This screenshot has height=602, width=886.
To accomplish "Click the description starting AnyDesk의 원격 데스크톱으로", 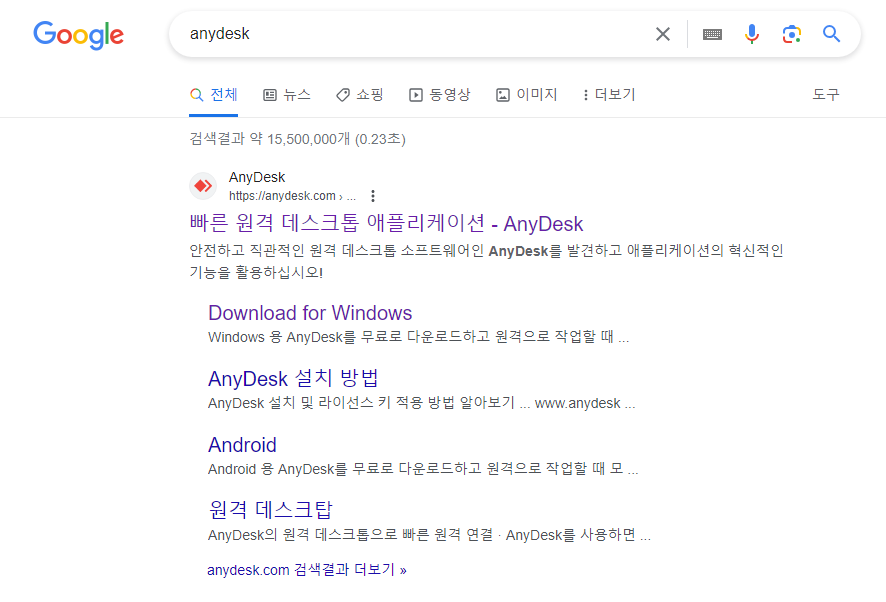I will click(429, 535).
